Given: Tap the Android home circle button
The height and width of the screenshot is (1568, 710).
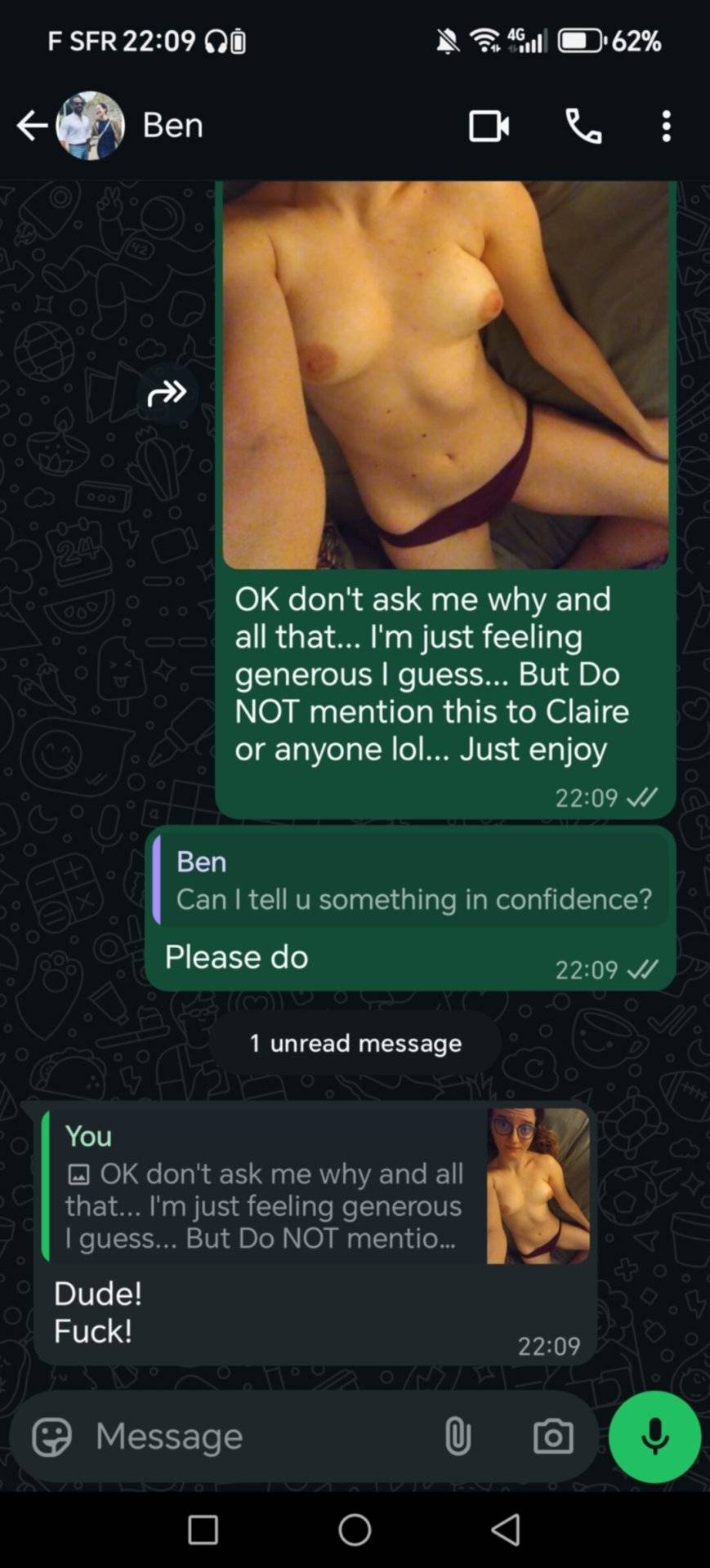Looking at the screenshot, I should point(355,1530).
